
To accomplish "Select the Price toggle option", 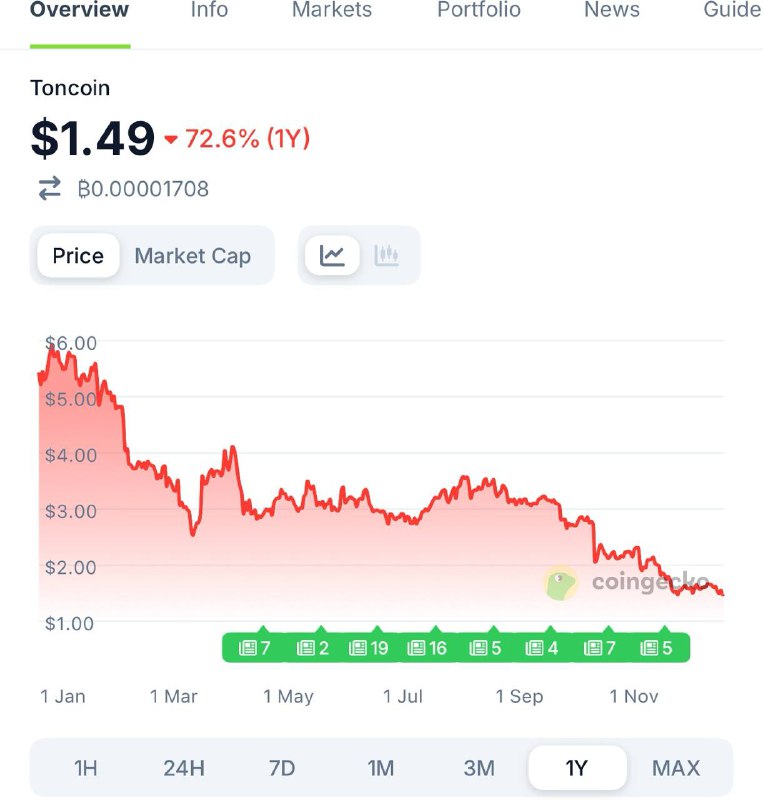I will click(x=78, y=256).
